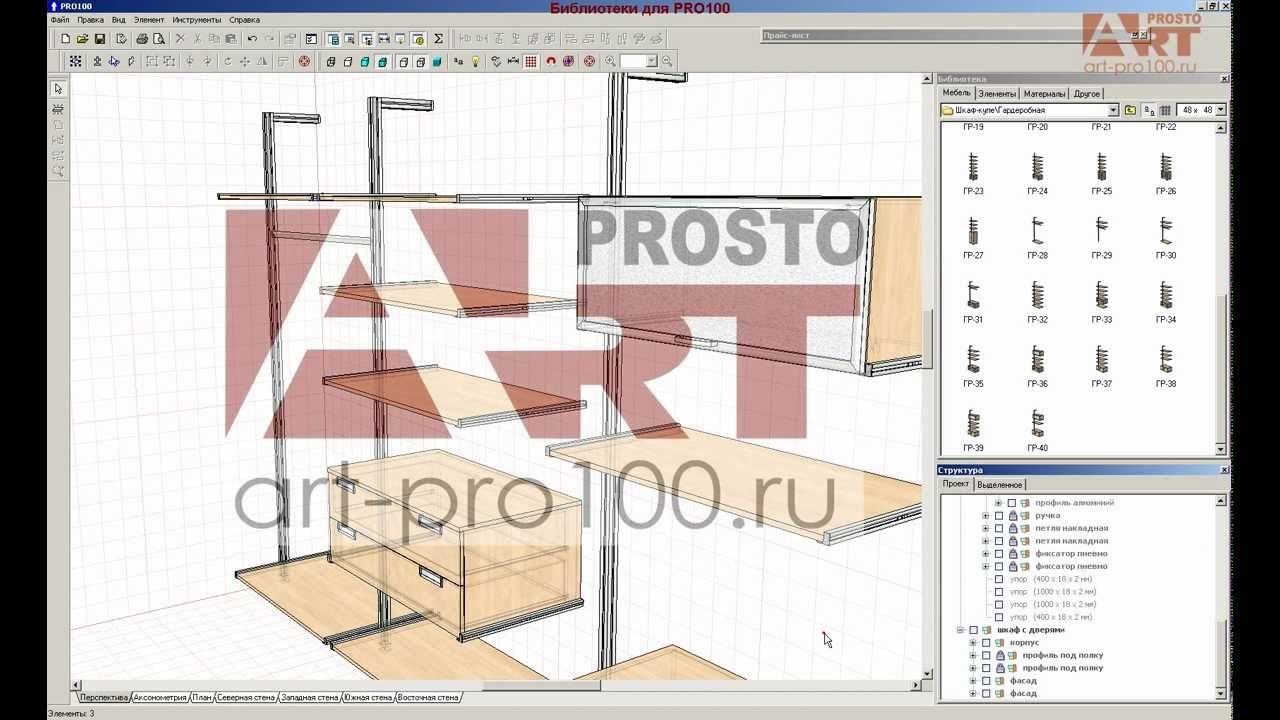Toggle Contours display mode icon
This screenshot has height=720, width=1280.
[x=404, y=61]
